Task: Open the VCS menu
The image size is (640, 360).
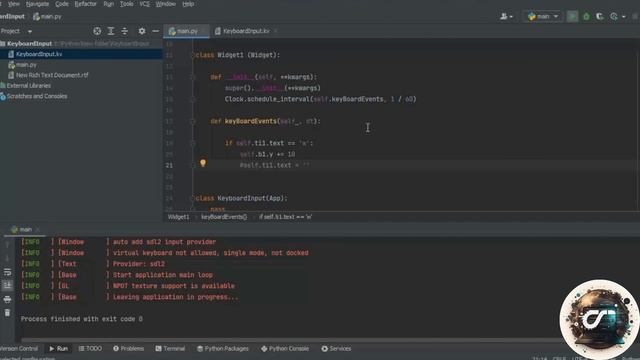Action: click(x=144, y=4)
